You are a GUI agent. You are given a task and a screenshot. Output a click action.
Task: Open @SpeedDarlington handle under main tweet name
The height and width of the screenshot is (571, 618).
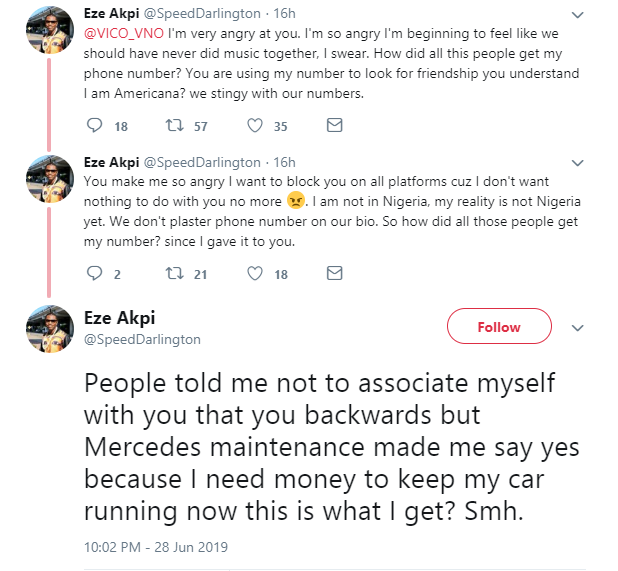tap(143, 339)
